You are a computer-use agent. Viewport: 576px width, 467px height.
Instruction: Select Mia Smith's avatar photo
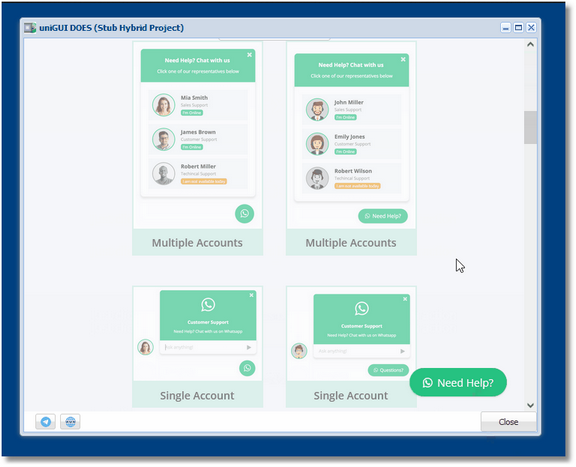163,105
